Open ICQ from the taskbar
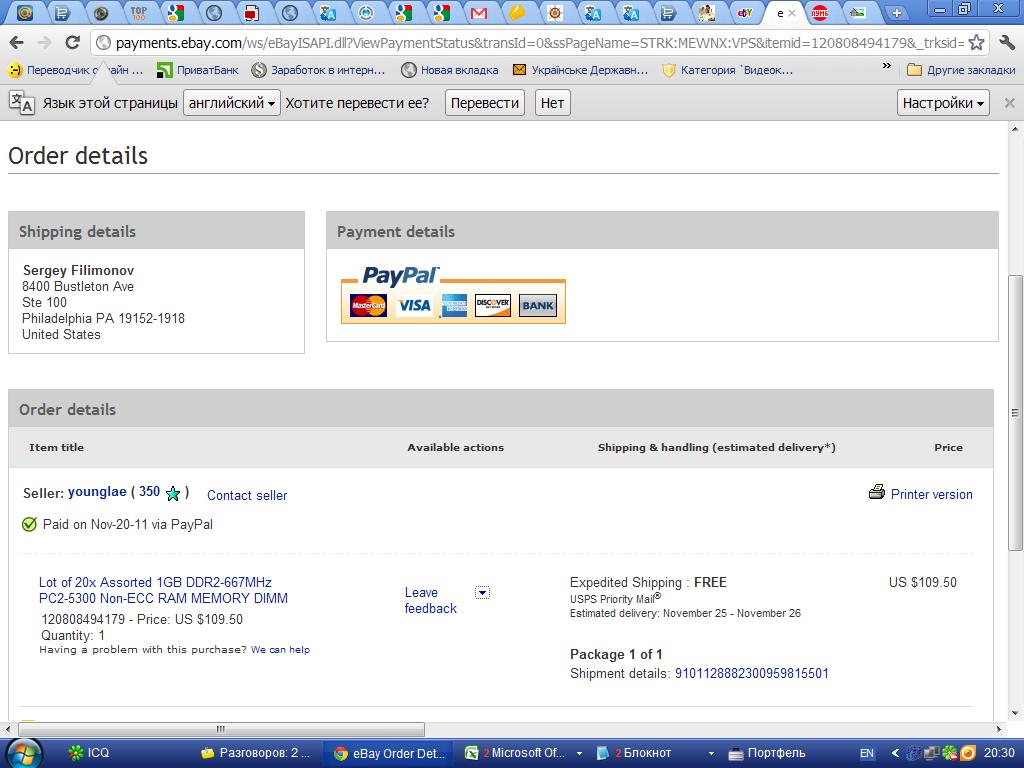 (x=89, y=753)
